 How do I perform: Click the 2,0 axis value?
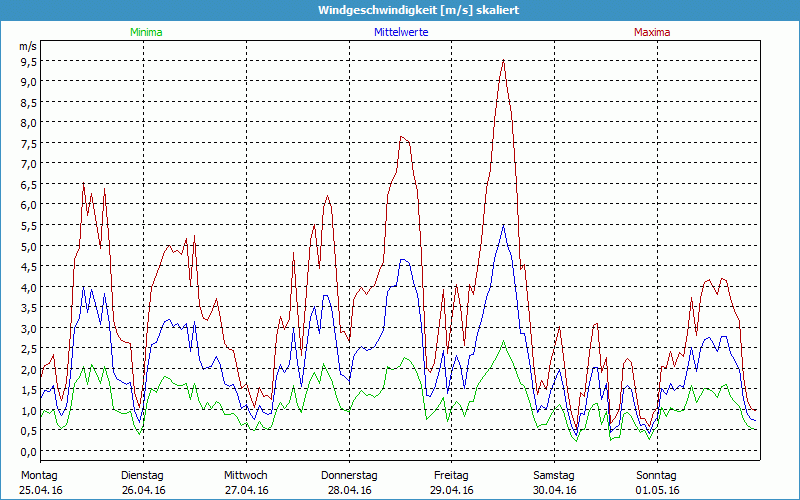pos(28,369)
